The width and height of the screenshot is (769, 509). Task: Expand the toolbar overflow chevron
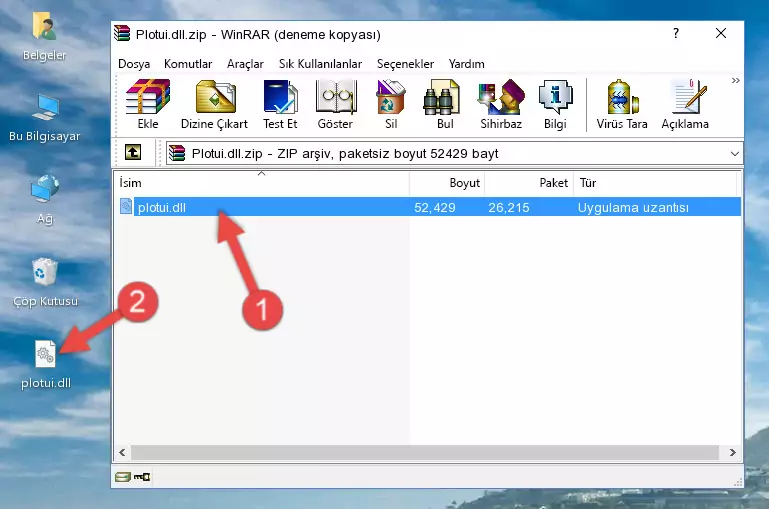pos(735,80)
